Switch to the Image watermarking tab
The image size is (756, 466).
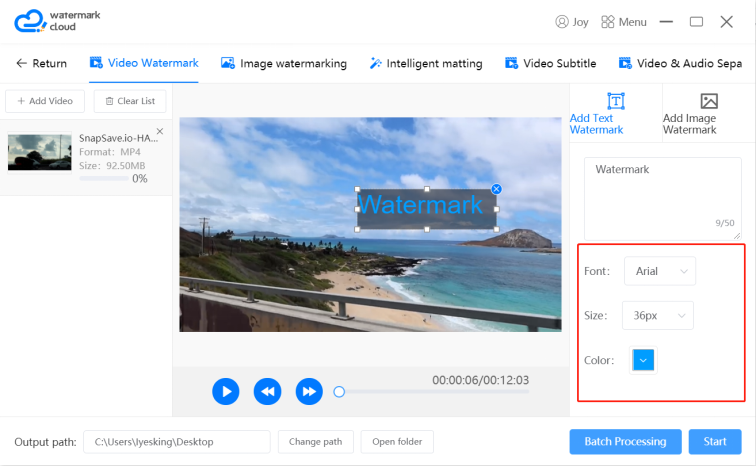click(284, 63)
